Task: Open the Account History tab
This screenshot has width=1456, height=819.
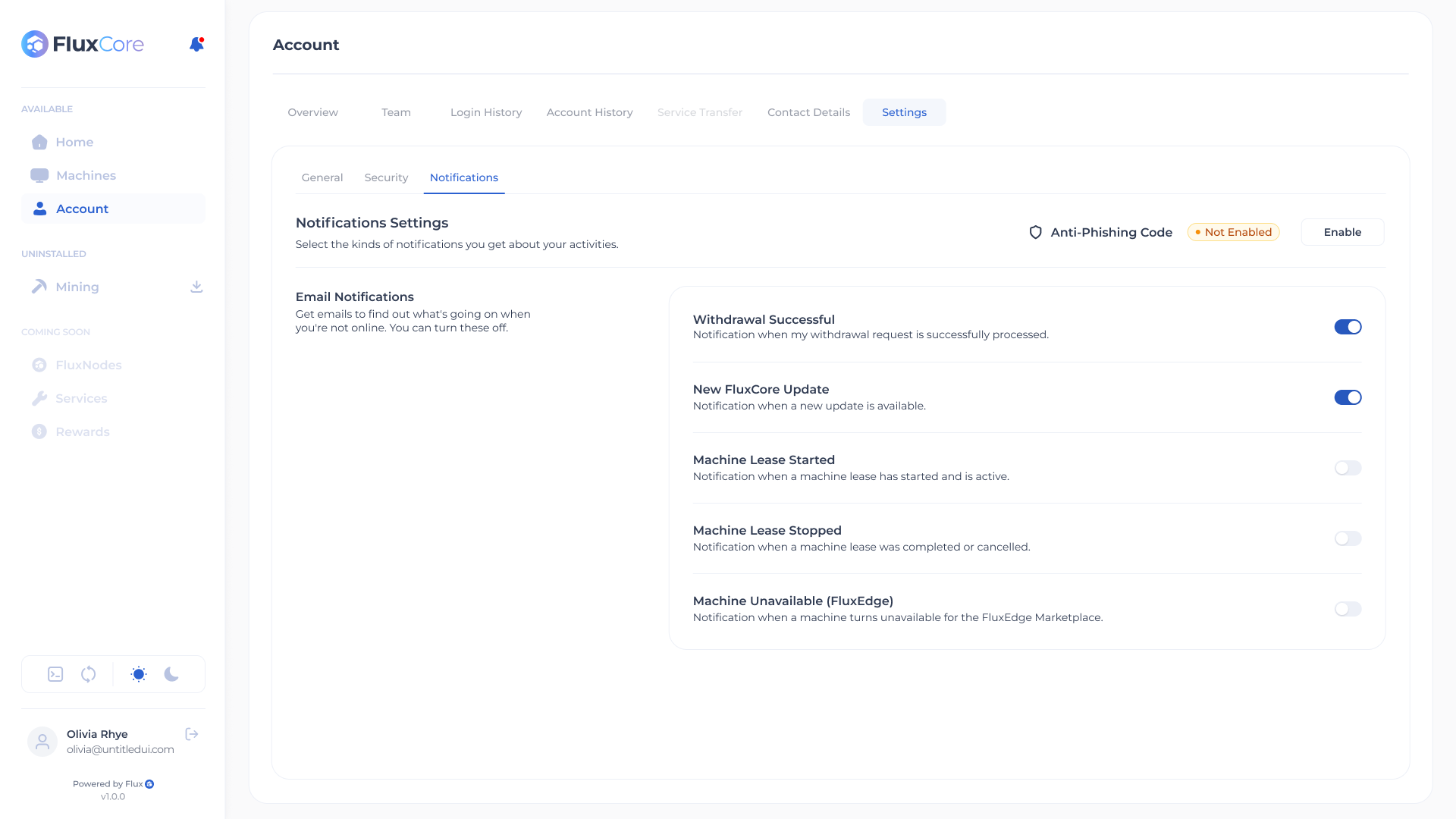Action: (589, 112)
